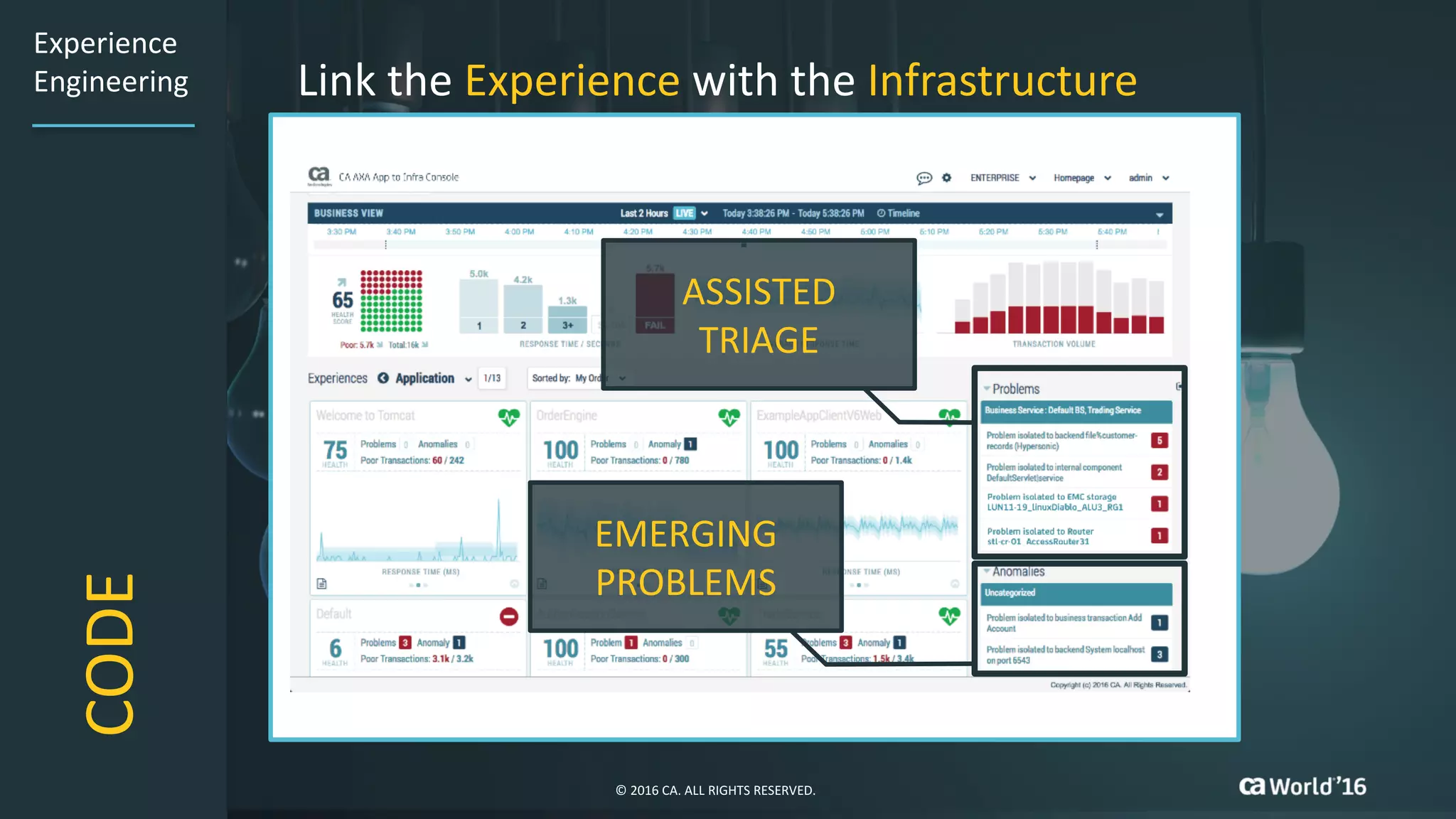
Task: Open settings gear in console header
Action: pyautogui.click(x=946, y=178)
